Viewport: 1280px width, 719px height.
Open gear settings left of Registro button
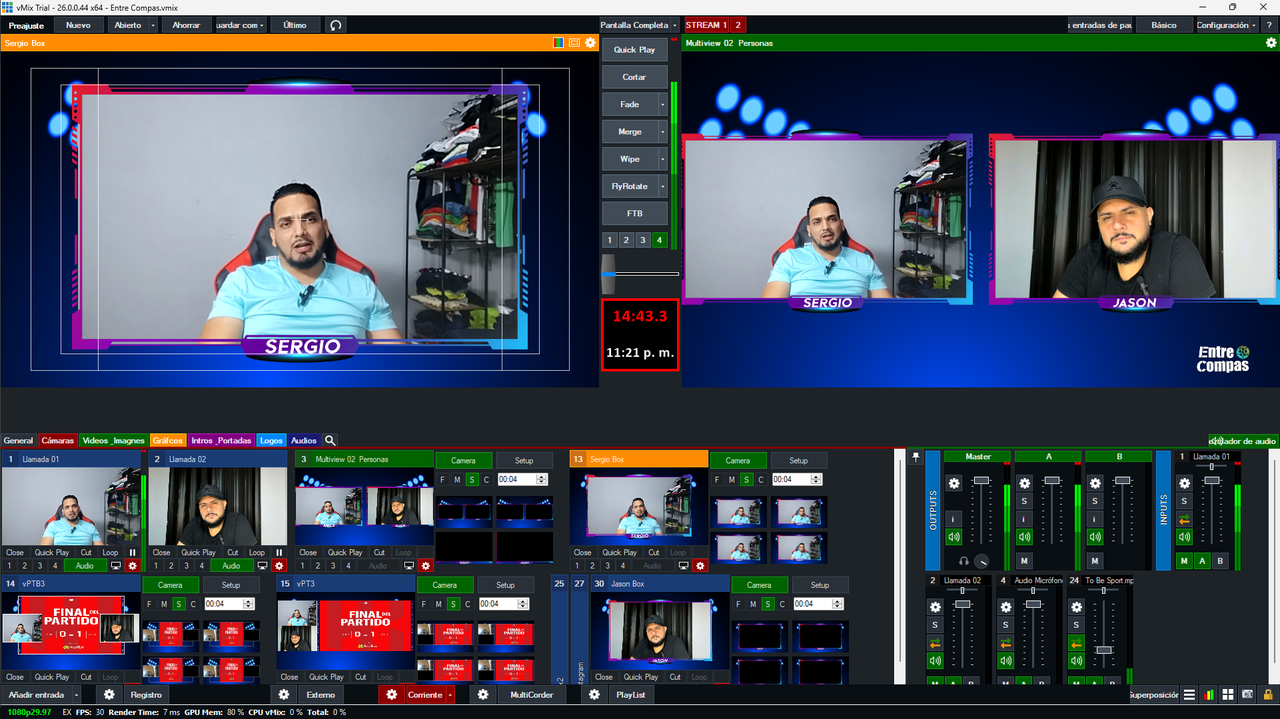click(x=110, y=694)
